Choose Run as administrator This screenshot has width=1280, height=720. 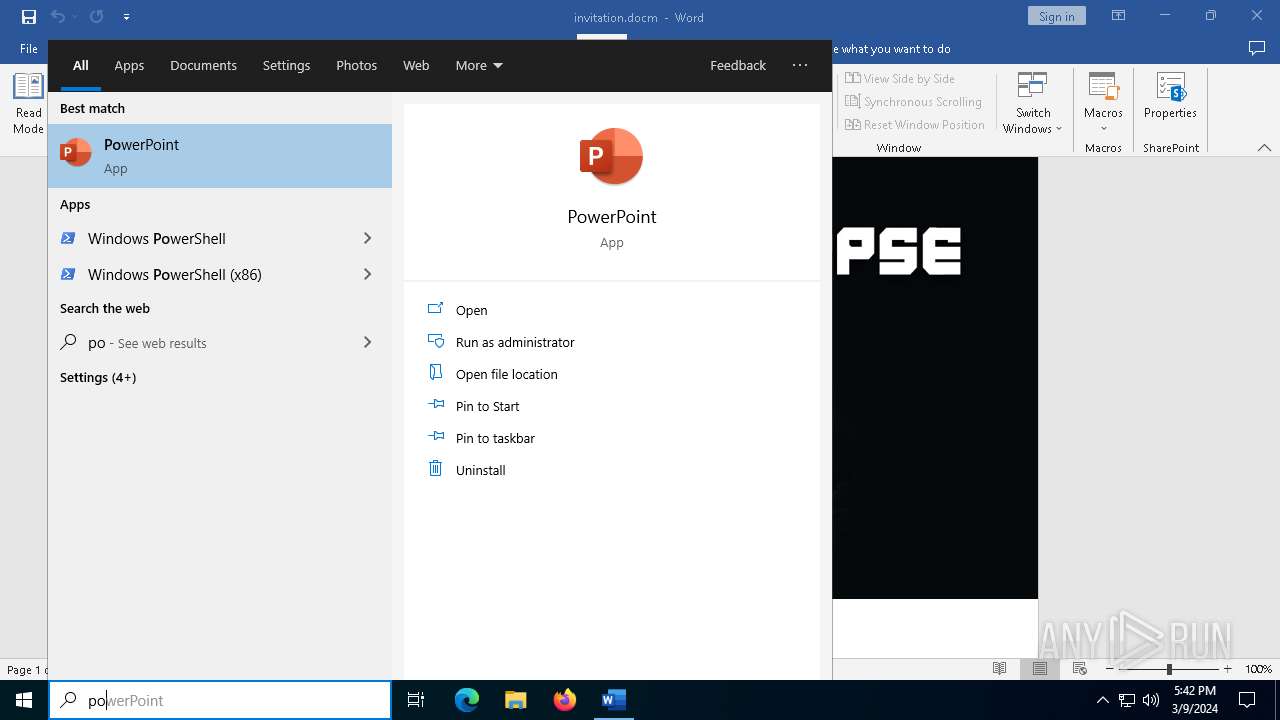point(500,342)
